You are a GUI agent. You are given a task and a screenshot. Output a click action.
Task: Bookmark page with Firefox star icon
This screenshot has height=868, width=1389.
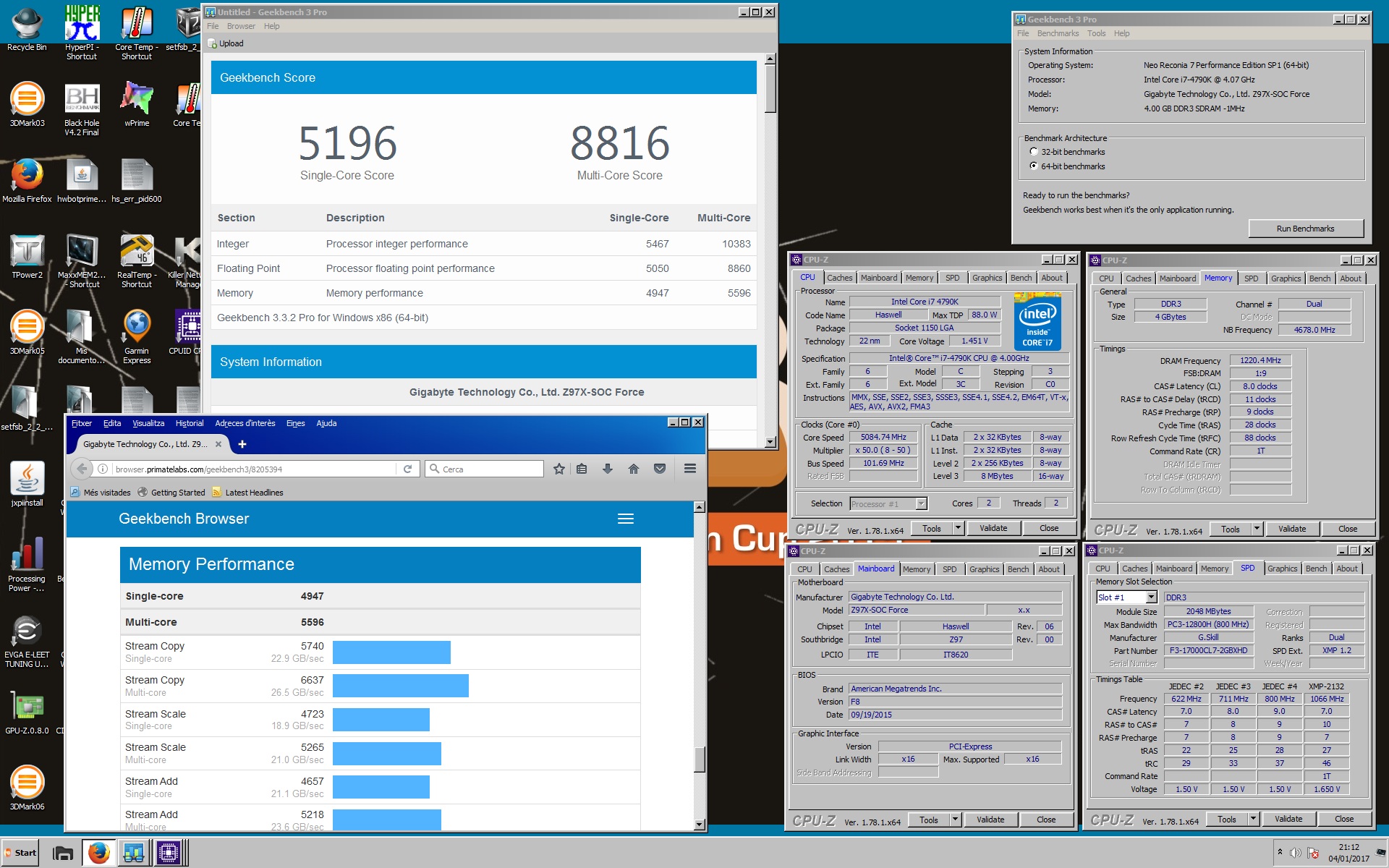click(x=559, y=469)
